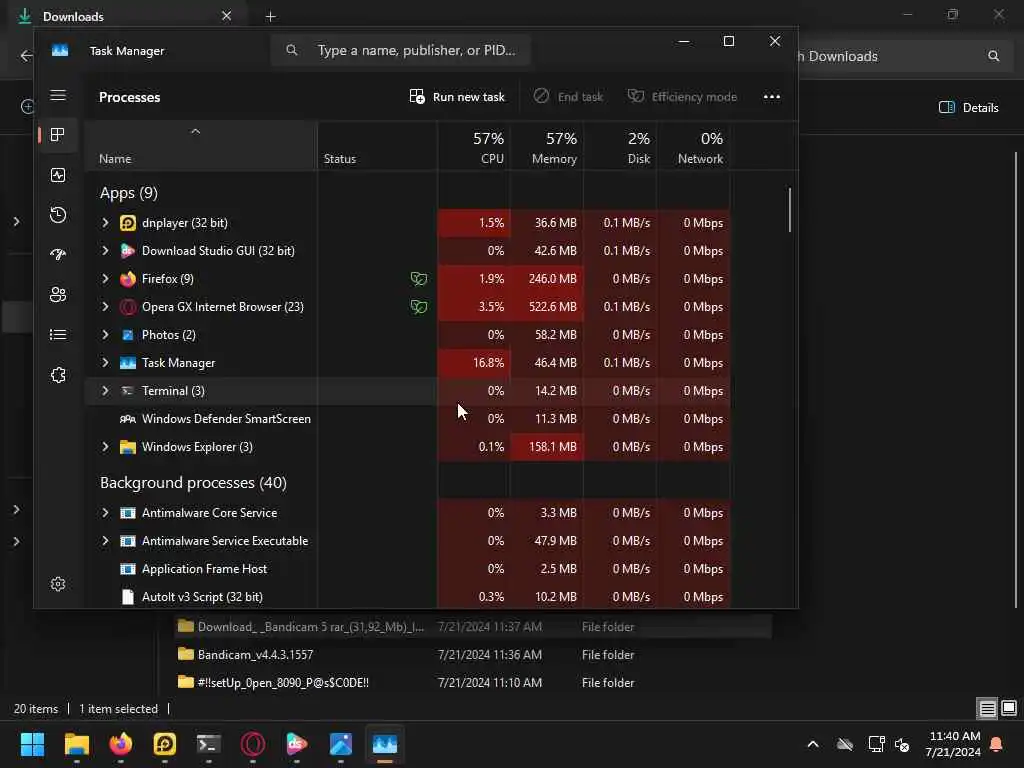This screenshot has height=768, width=1024.
Task: Sort processes by Memory column
Action: click(547, 147)
